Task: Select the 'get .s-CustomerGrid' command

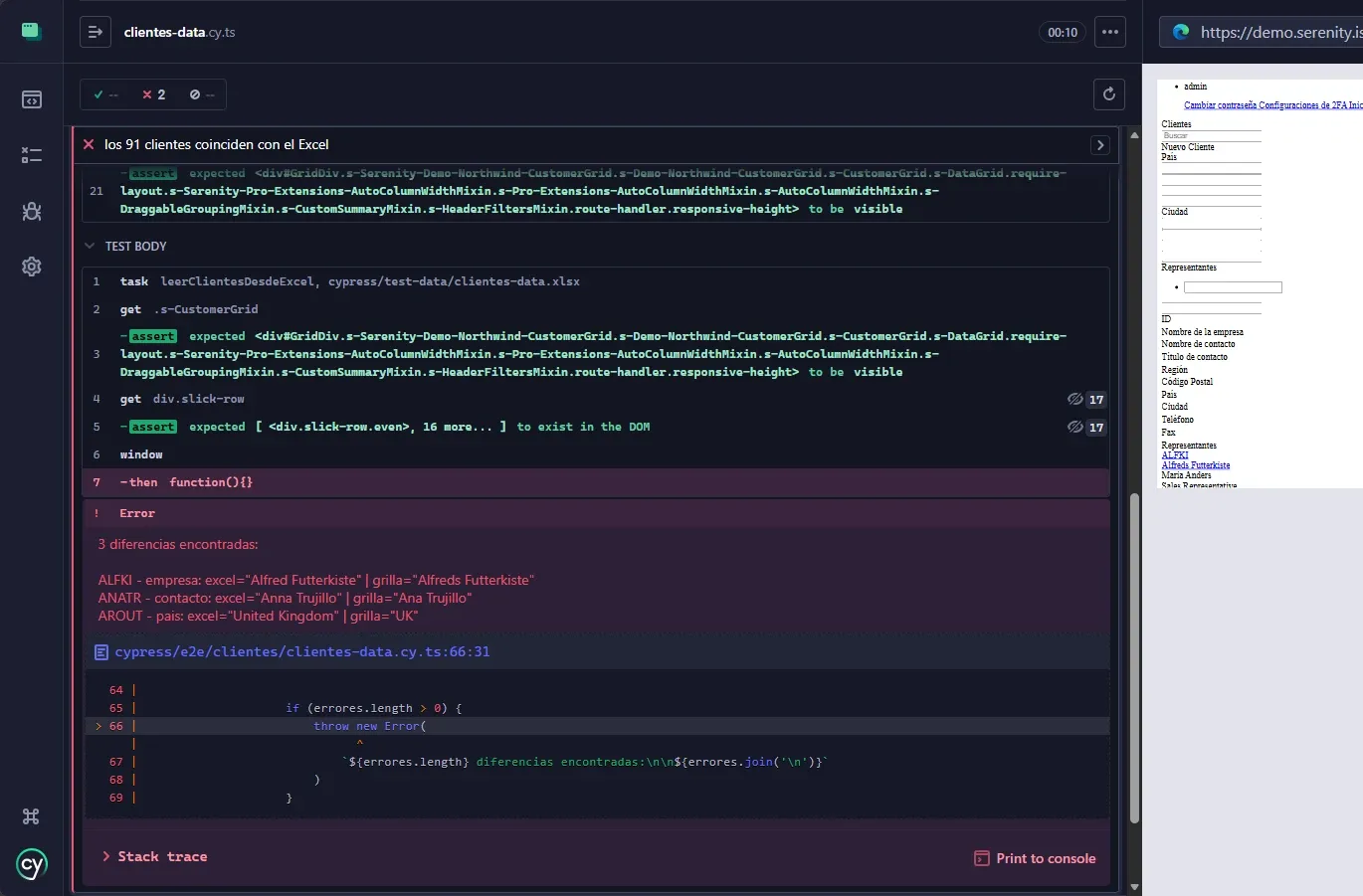Action: (595, 309)
